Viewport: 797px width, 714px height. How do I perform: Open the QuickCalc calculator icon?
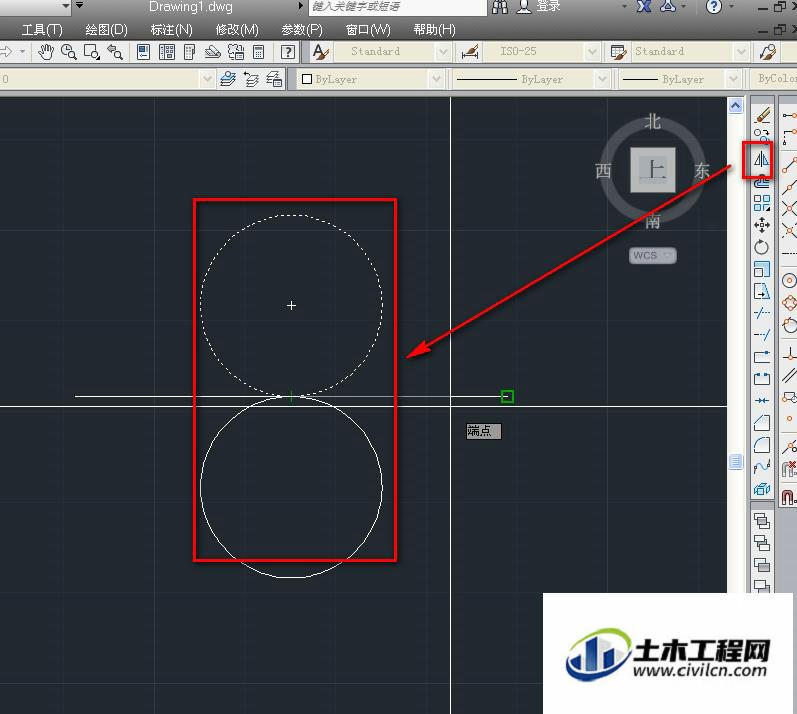[x=259, y=52]
